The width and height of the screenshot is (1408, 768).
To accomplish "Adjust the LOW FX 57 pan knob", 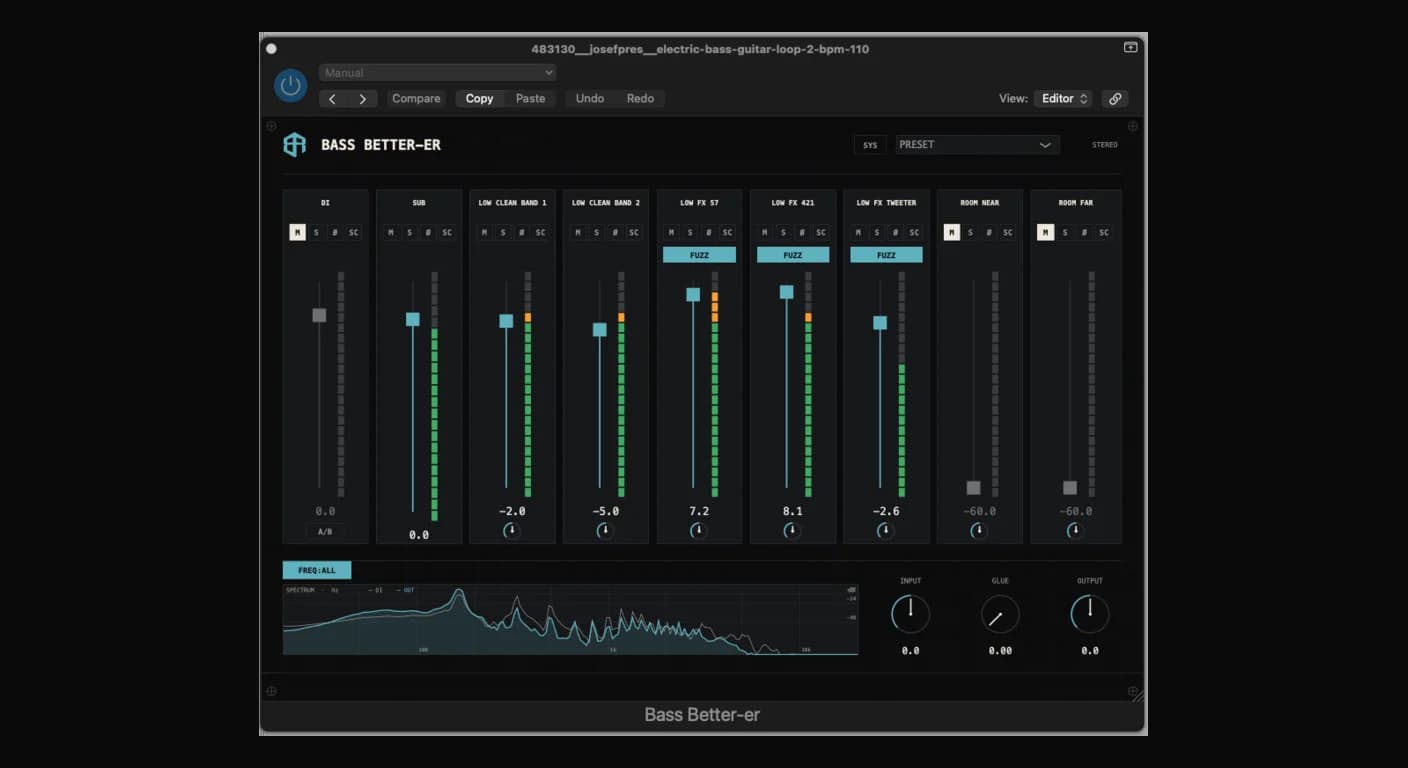I will point(699,530).
